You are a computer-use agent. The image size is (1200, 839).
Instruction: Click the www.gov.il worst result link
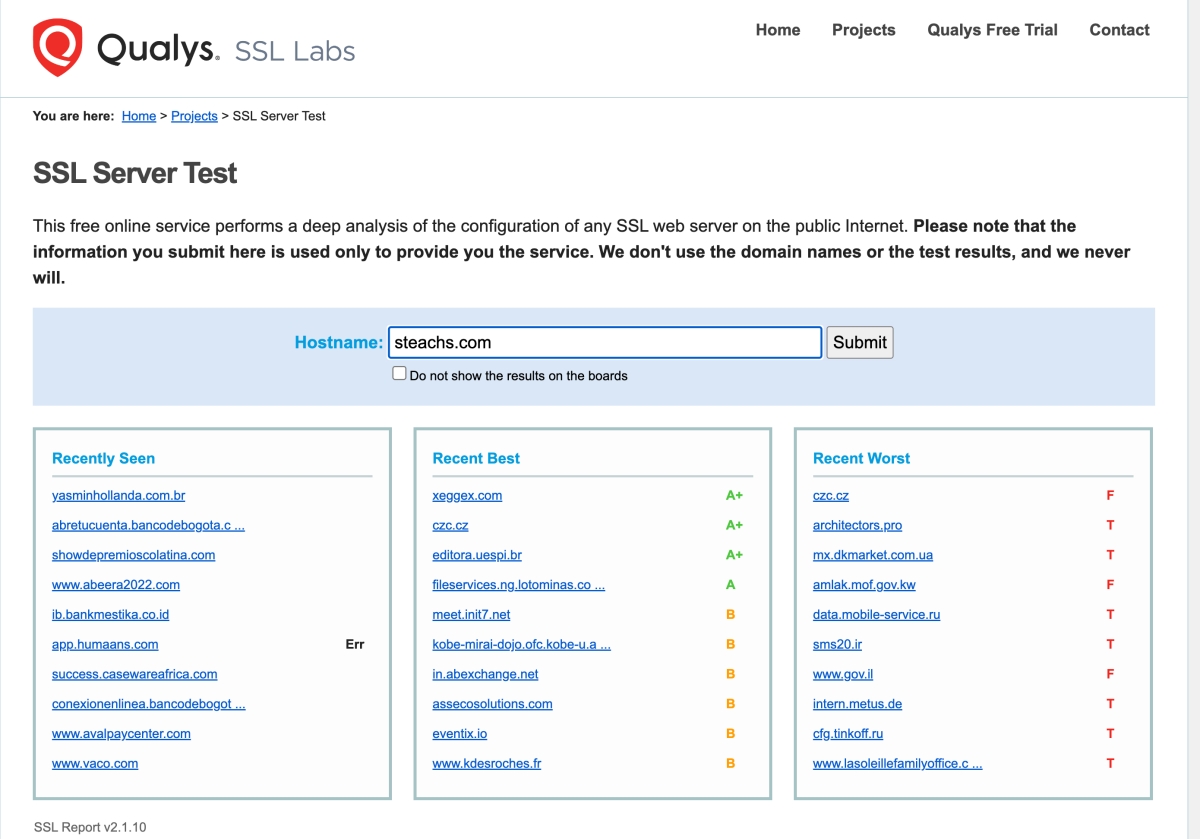pos(842,674)
